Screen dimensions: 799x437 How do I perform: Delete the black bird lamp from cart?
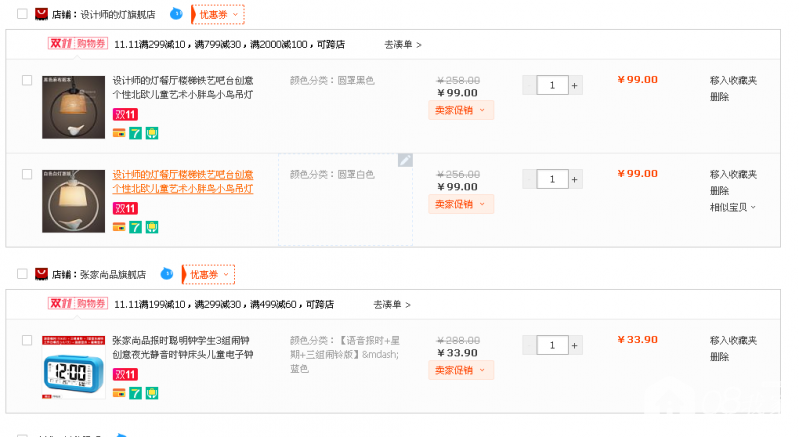[719, 97]
